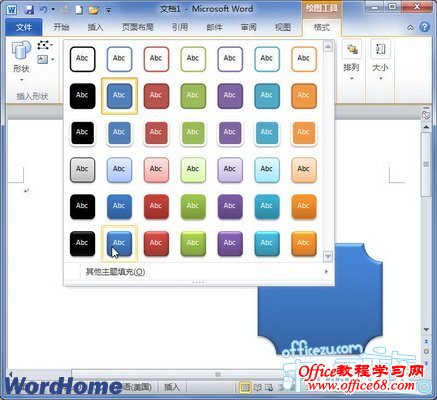437x400 pixels.
Task: Choose orange moderate effect style, fifth row
Action: (x=304, y=207)
